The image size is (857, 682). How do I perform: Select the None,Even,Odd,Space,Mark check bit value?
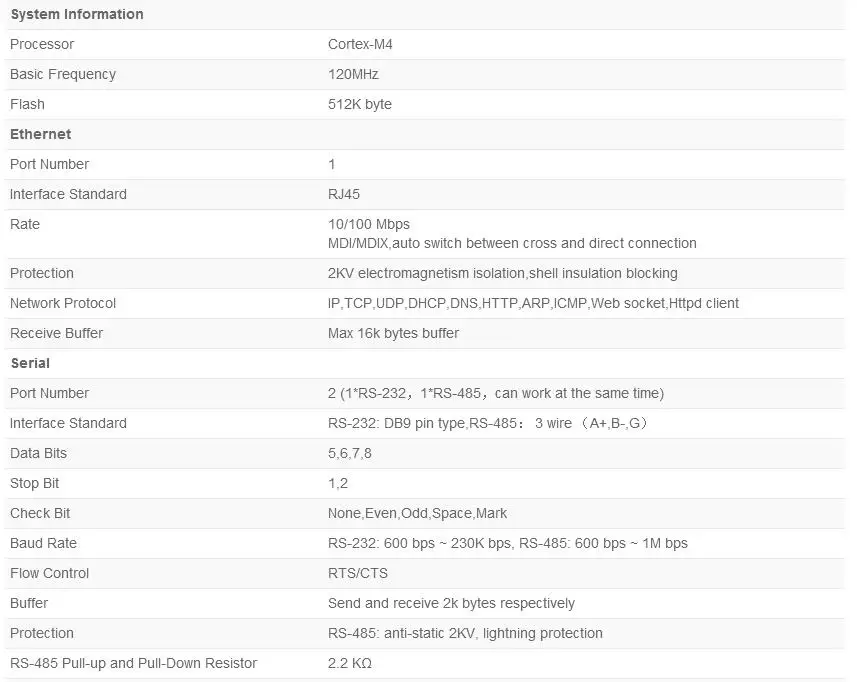click(x=418, y=514)
